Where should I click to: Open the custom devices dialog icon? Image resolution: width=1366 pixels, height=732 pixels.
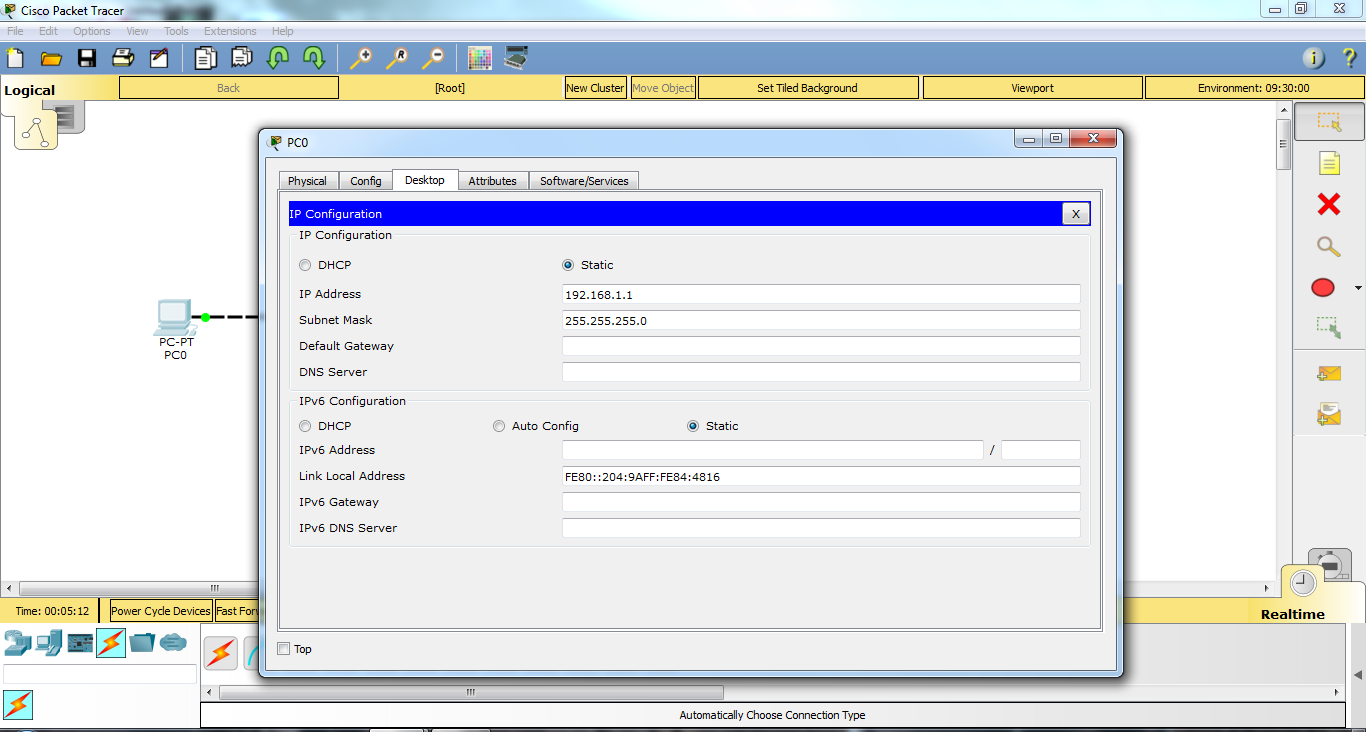(516, 58)
